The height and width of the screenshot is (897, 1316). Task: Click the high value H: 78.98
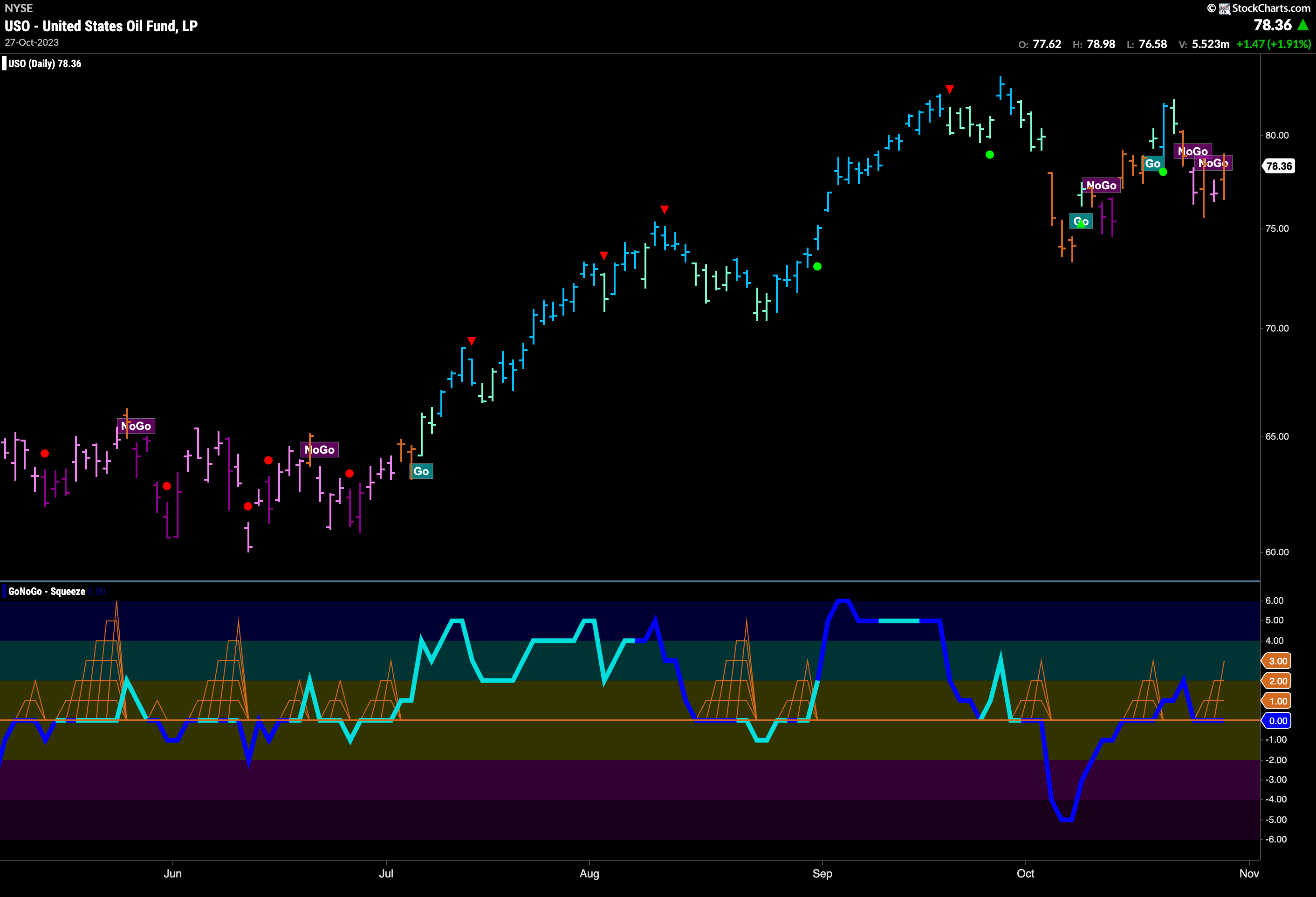coord(1094,44)
